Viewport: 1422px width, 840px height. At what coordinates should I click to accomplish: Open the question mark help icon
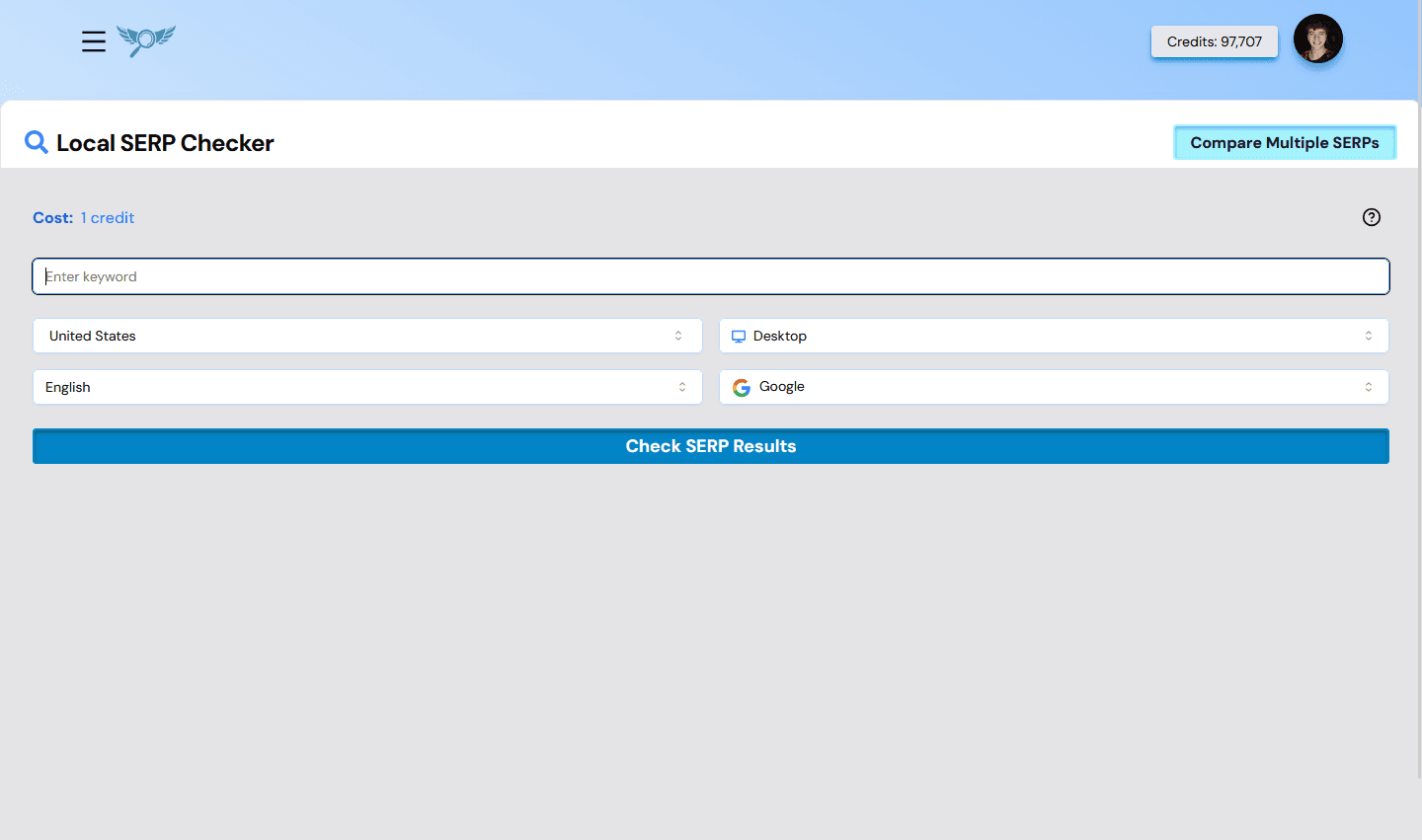point(1371,217)
